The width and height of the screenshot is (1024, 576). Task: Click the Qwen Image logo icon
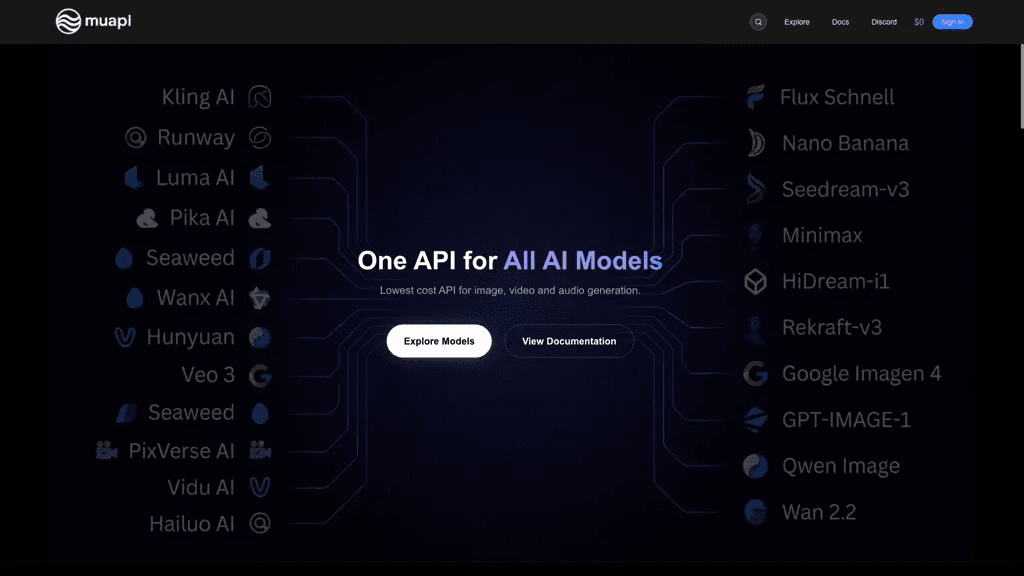point(756,466)
